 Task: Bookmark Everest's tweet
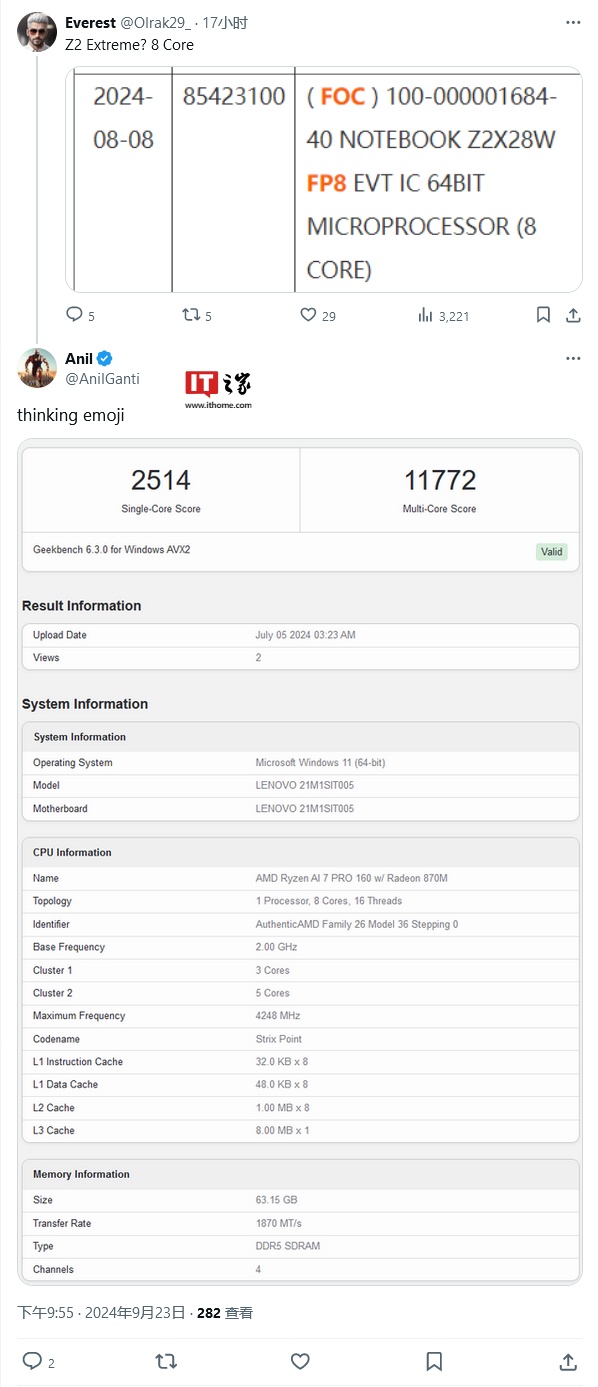(x=543, y=315)
